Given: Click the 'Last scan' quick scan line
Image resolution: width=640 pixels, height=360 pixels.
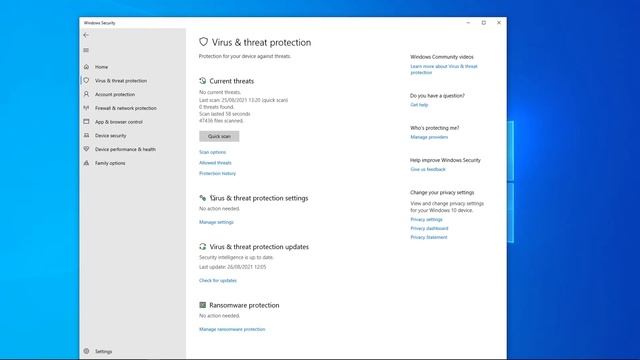Looking at the screenshot, I should click(243, 100).
